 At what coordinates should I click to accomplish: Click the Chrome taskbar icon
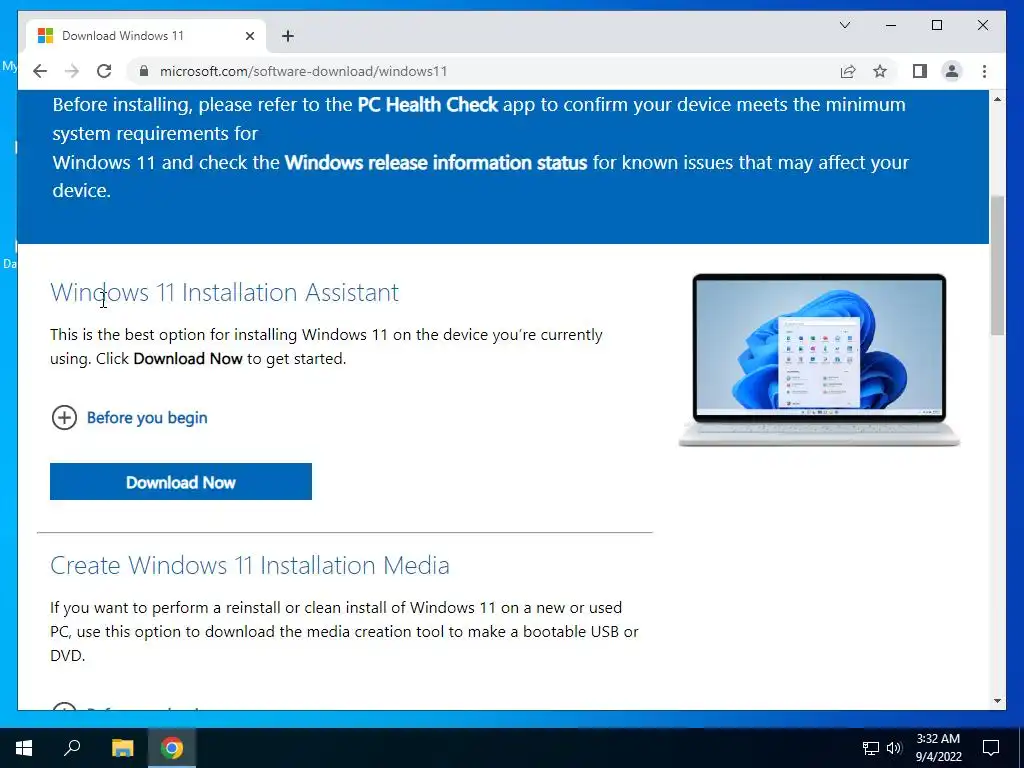pos(172,748)
